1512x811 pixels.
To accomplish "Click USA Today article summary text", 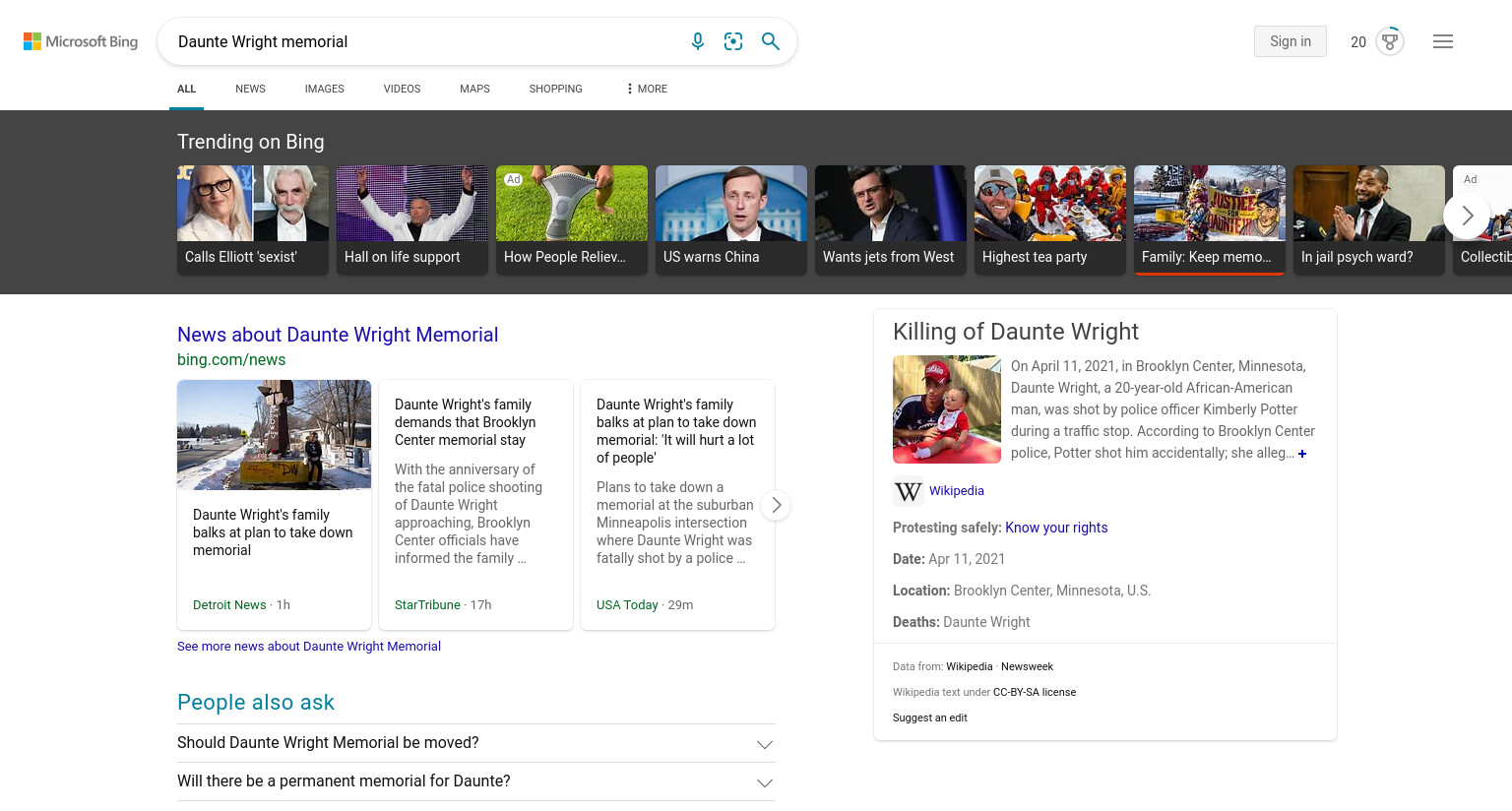I will click(675, 523).
